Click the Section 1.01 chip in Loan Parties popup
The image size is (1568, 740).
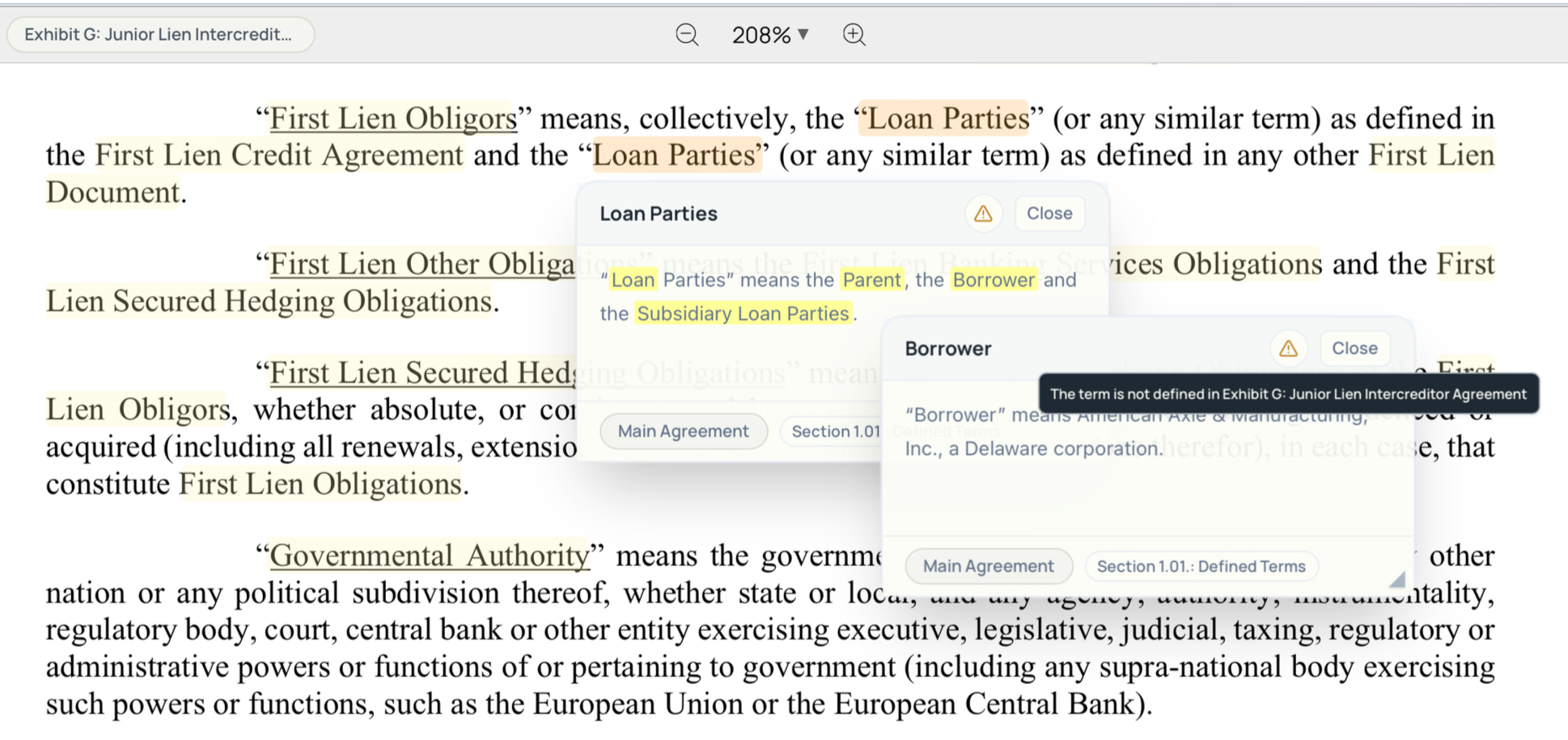click(x=833, y=432)
